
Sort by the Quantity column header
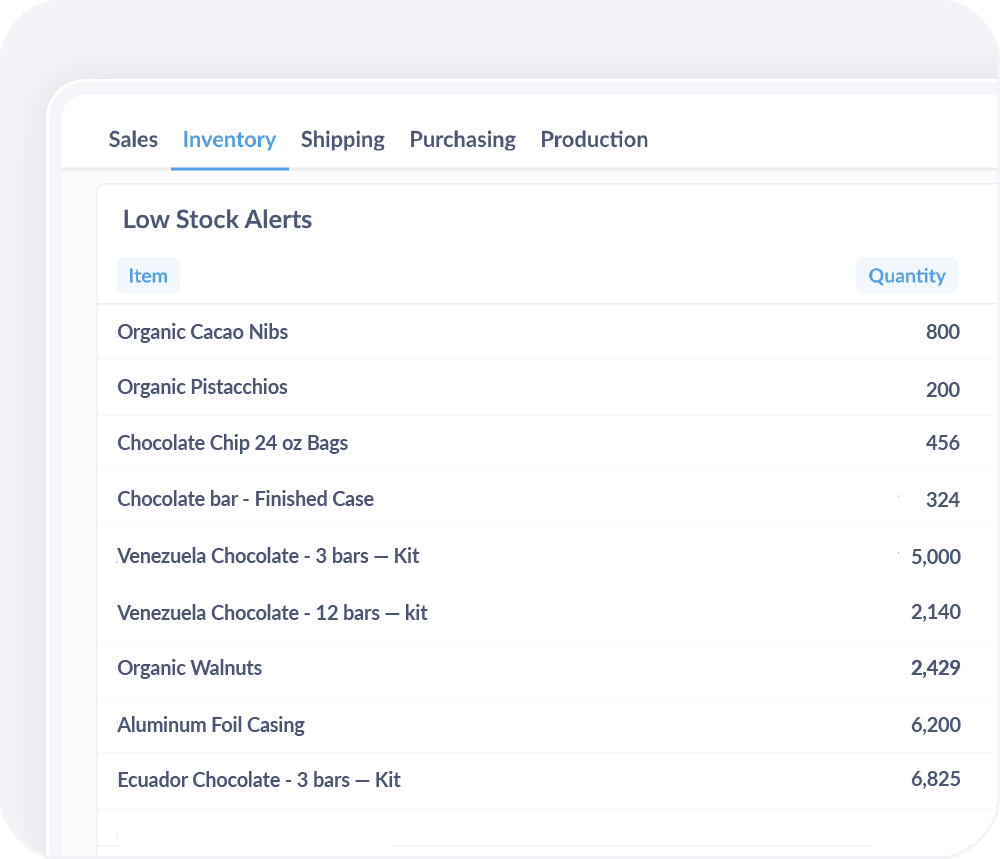[906, 276]
